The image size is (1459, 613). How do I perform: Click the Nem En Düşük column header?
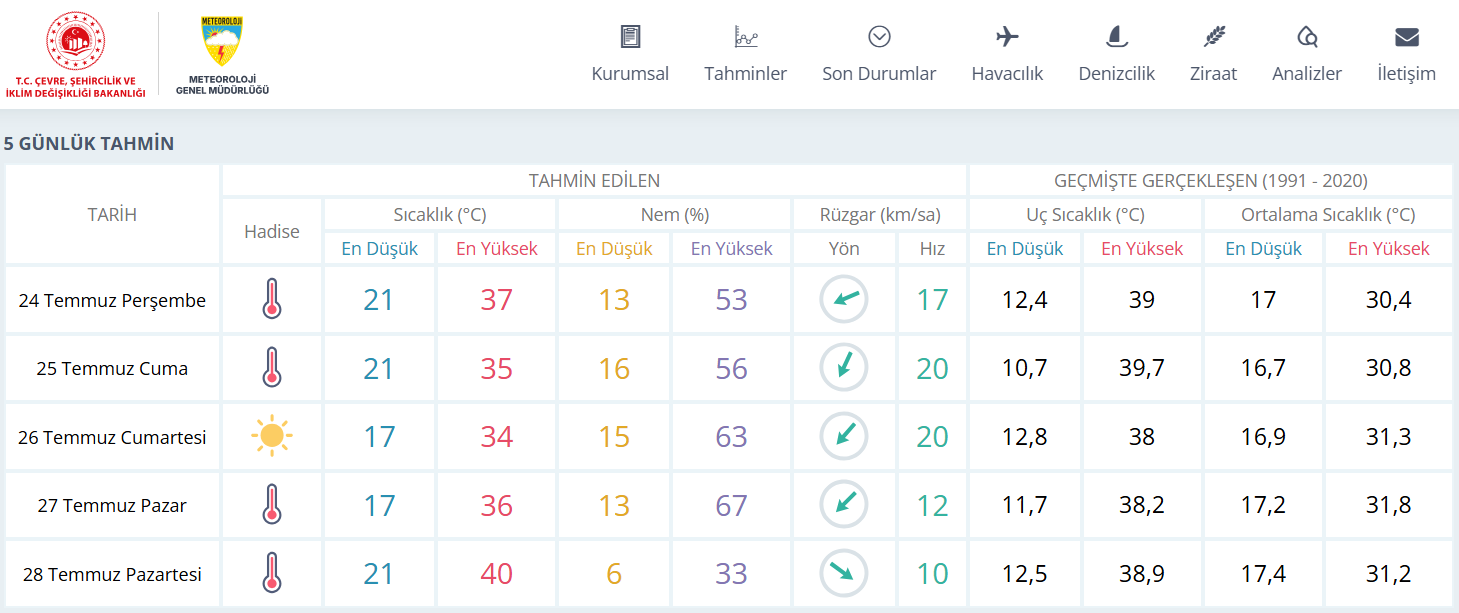614,249
